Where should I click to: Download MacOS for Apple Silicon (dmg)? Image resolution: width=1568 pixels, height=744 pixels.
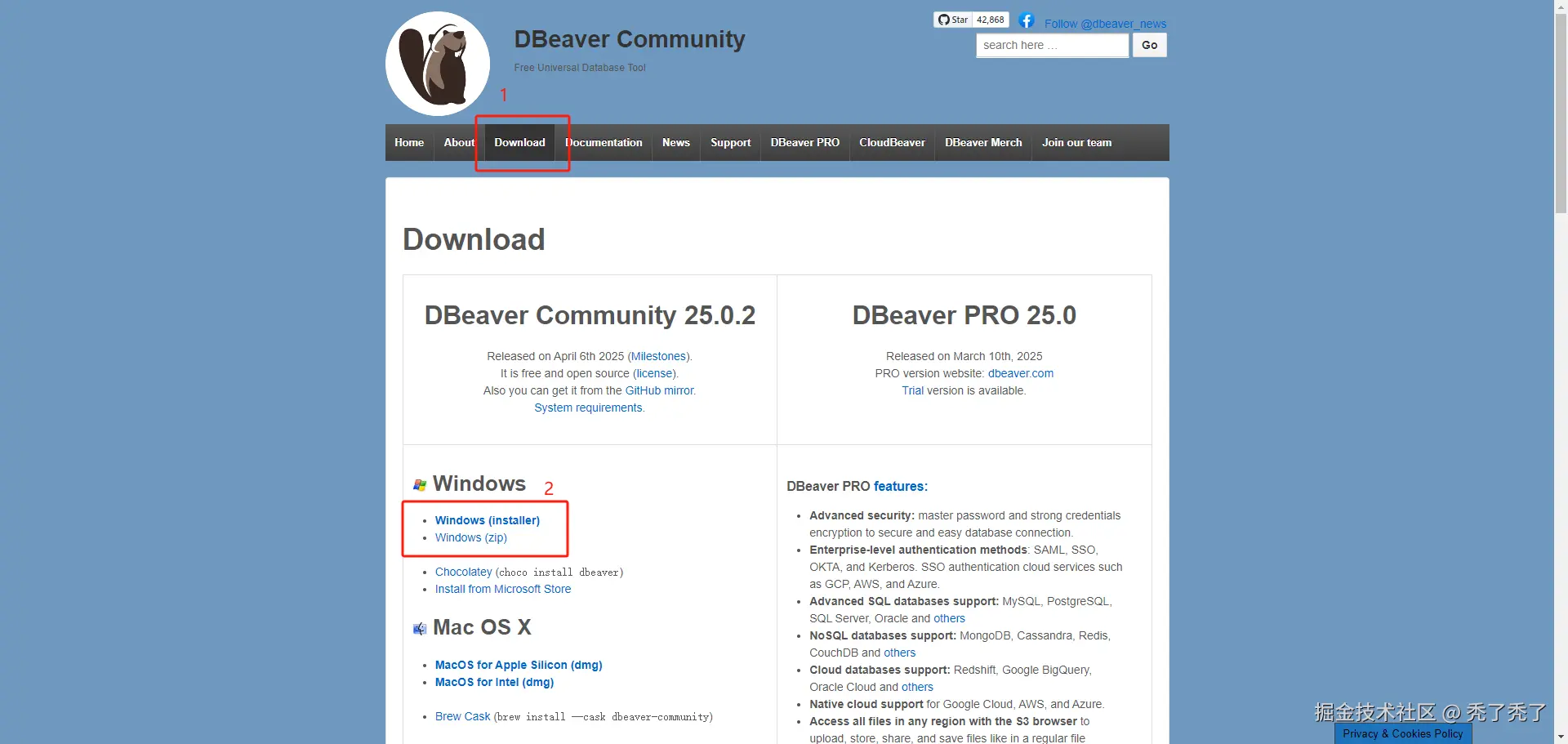click(x=519, y=665)
